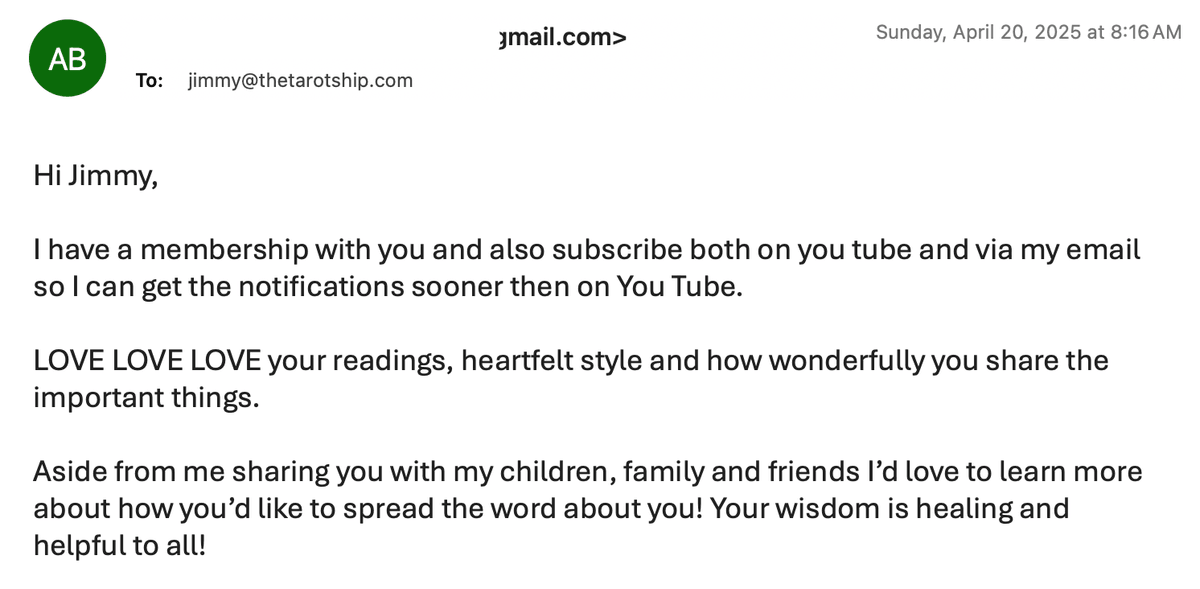1200x589 pixels.
Task: Click the "Hi Jimmy," greeting line
Action: click(96, 176)
